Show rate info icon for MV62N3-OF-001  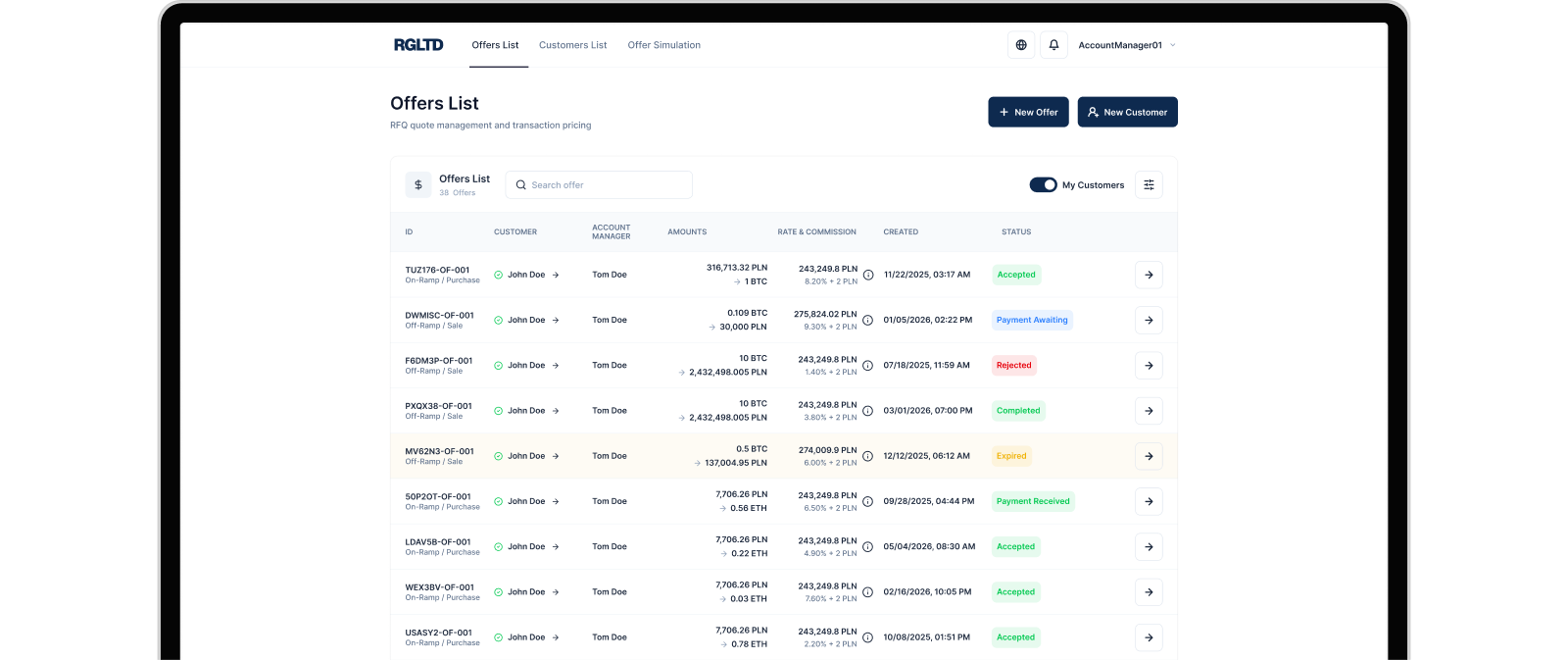867,456
